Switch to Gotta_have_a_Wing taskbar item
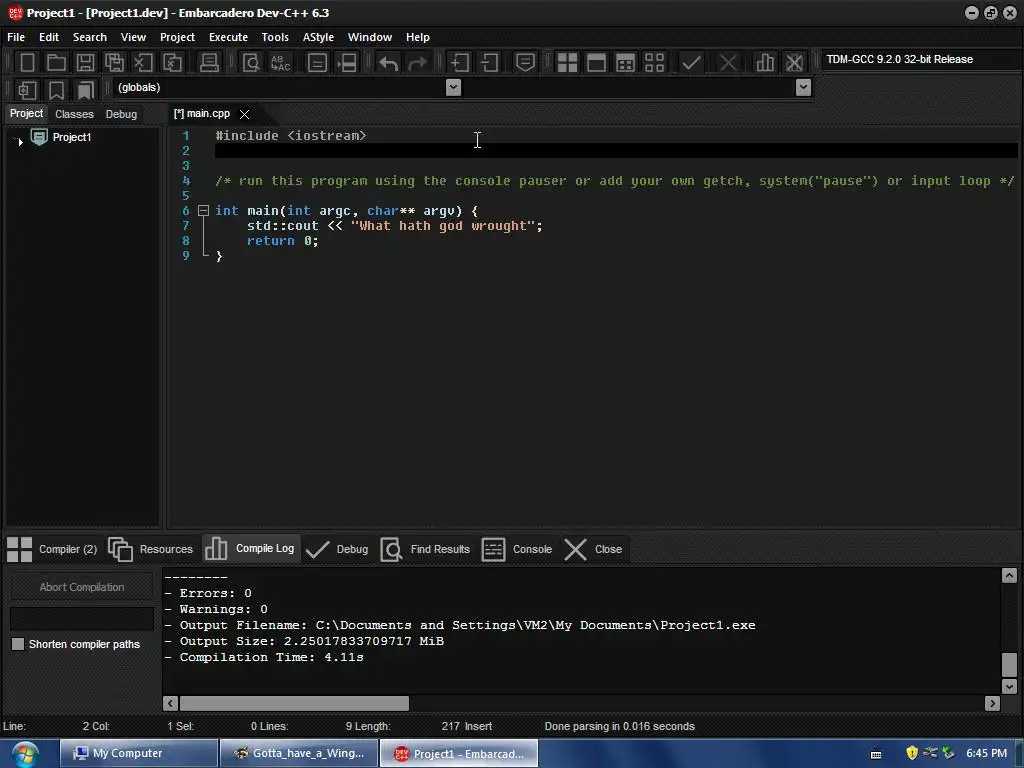The height and width of the screenshot is (768, 1024). pos(299,753)
